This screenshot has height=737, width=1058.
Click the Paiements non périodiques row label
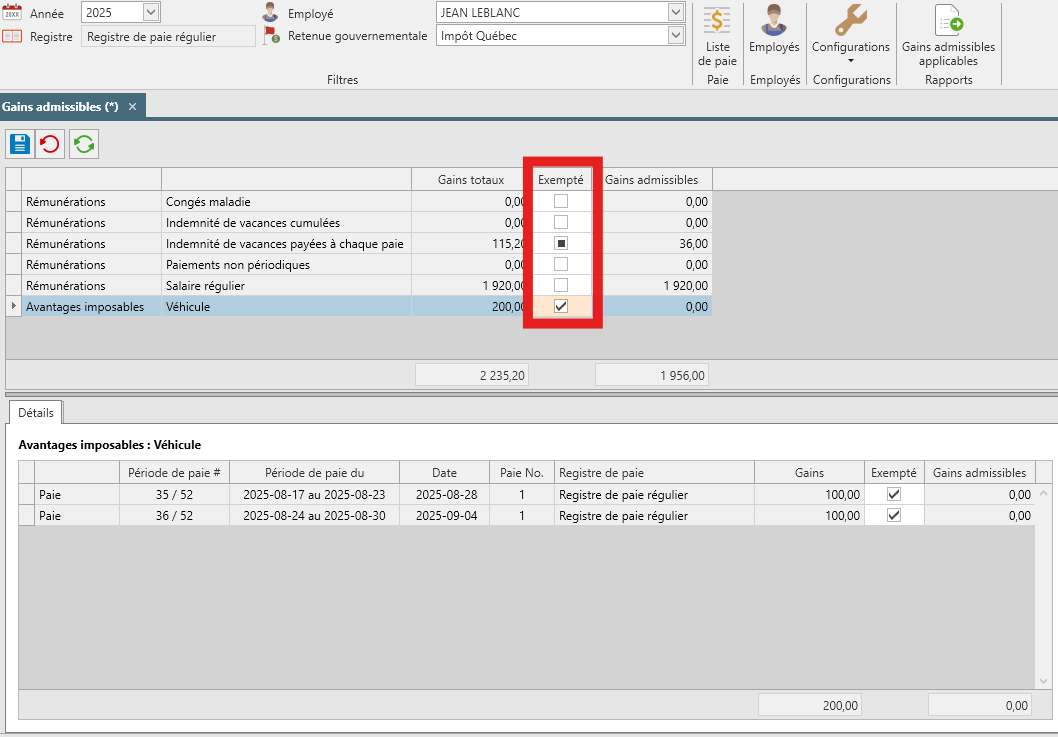tap(238, 265)
